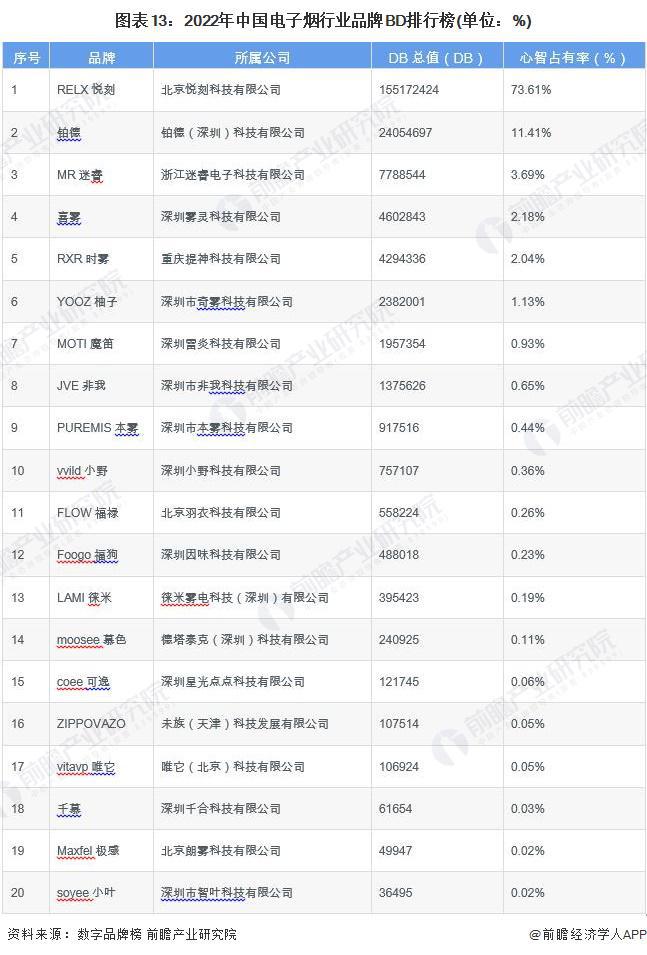Click value 106924

[x=398, y=767]
